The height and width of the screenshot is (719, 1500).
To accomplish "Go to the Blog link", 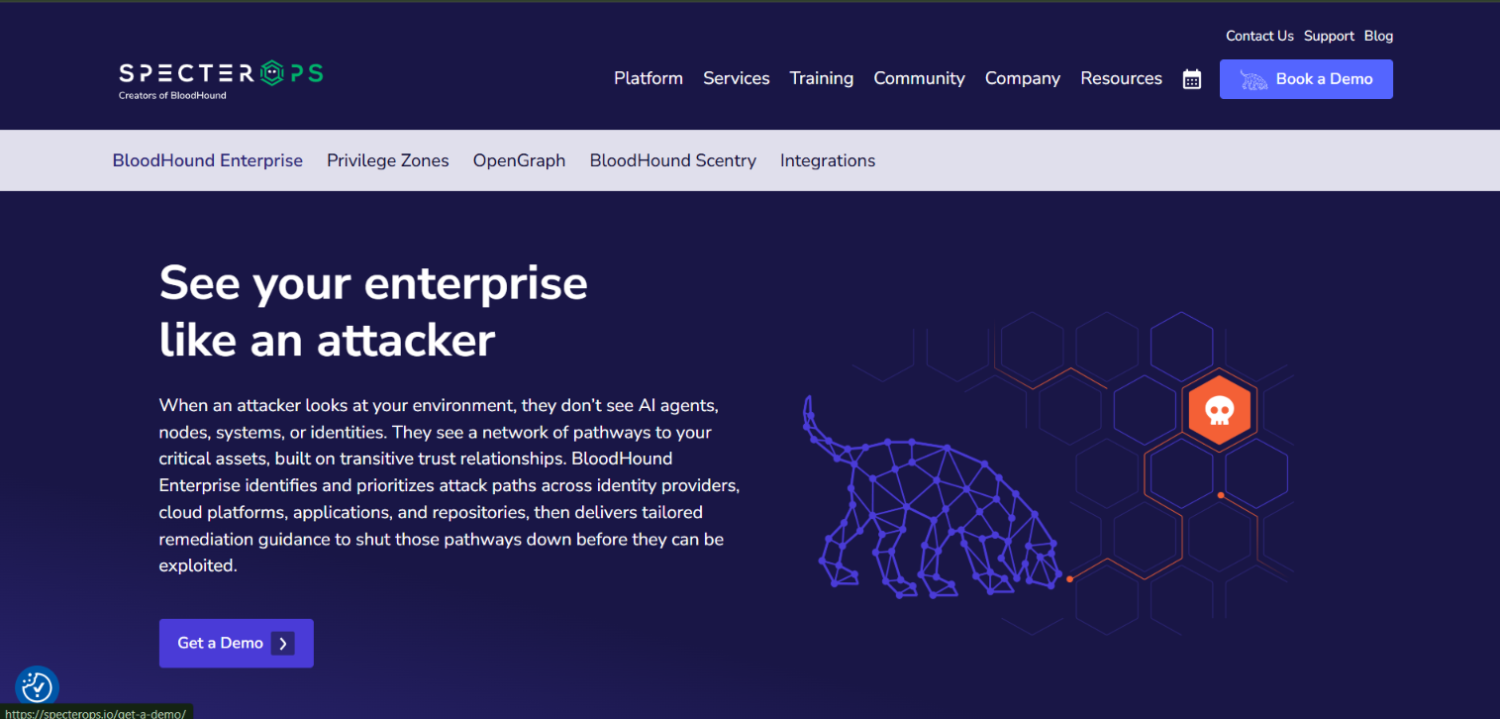I will coord(1378,36).
